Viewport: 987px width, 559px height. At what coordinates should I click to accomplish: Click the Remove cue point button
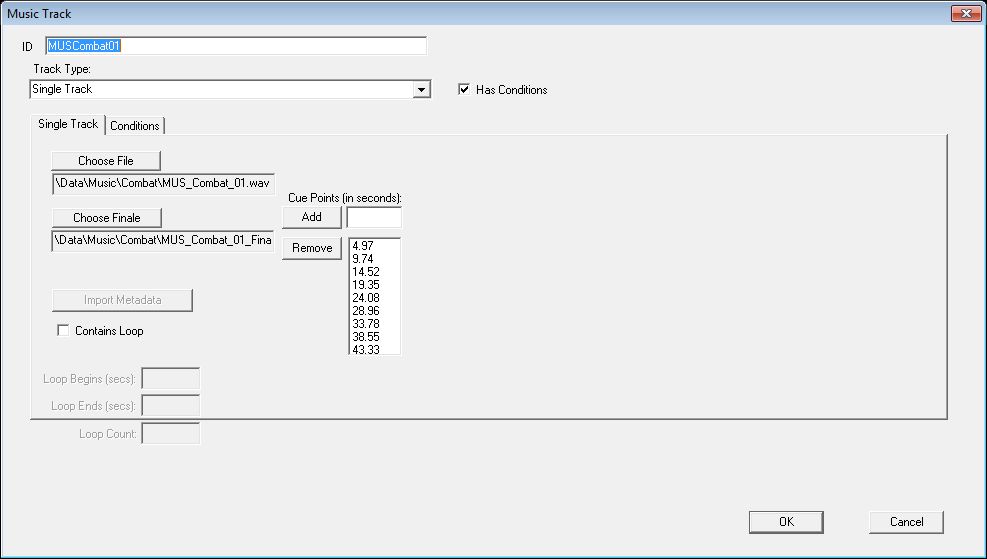tap(312, 248)
